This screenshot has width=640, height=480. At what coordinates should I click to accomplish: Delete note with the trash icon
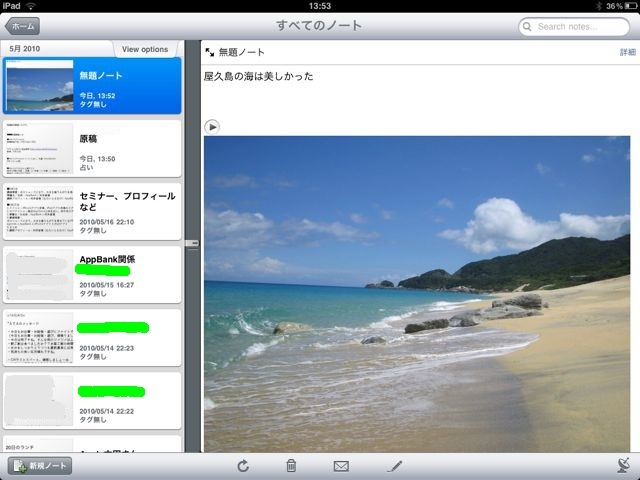(291, 466)
